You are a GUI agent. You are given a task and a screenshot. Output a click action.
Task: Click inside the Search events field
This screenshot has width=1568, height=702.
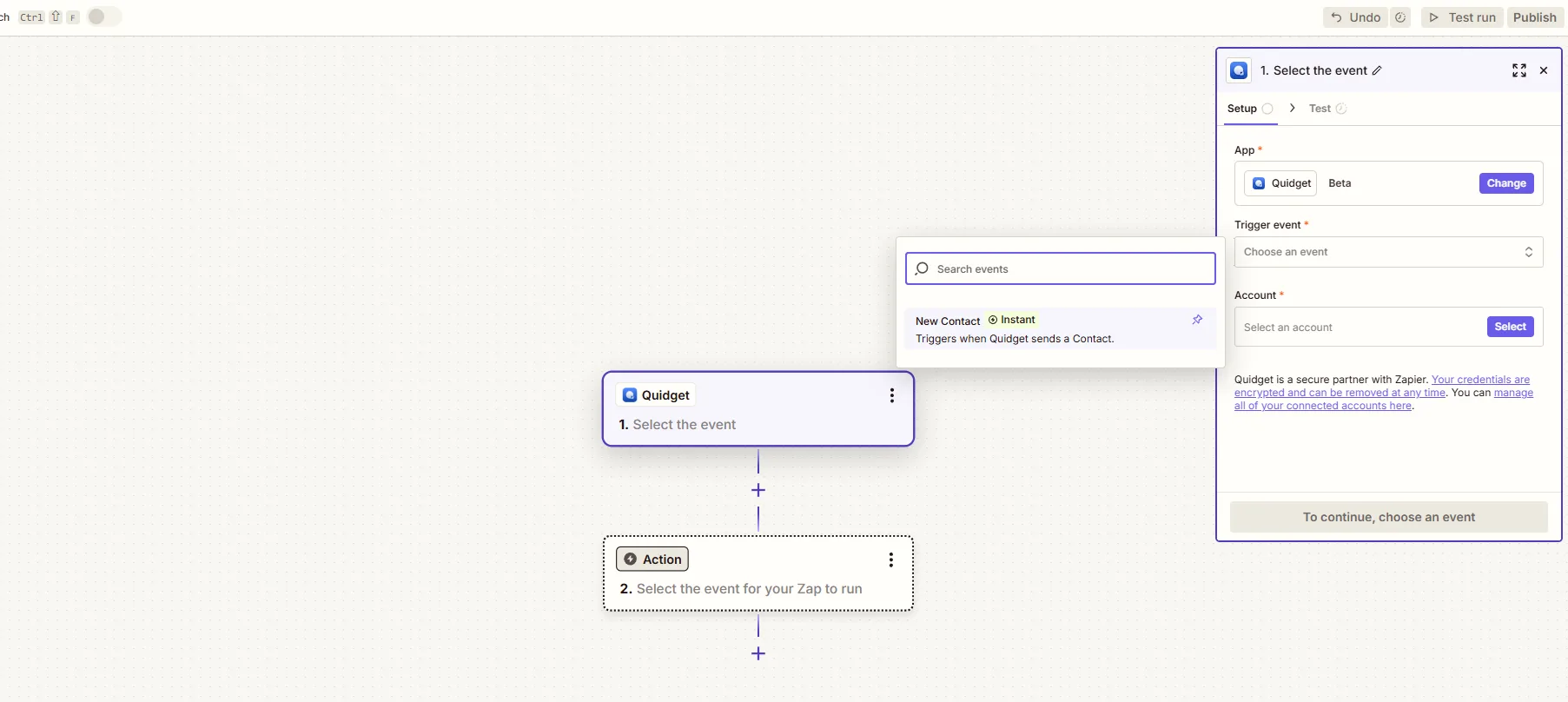[1068, 269]
